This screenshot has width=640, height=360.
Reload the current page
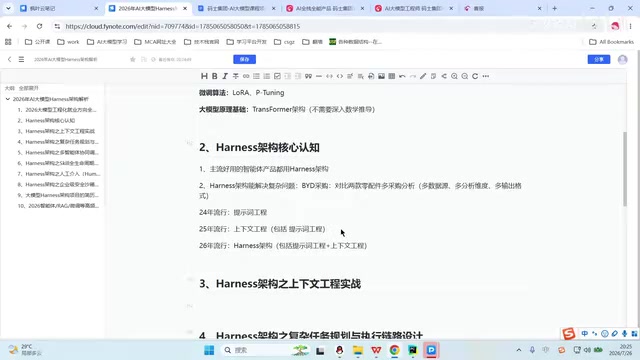39,26
